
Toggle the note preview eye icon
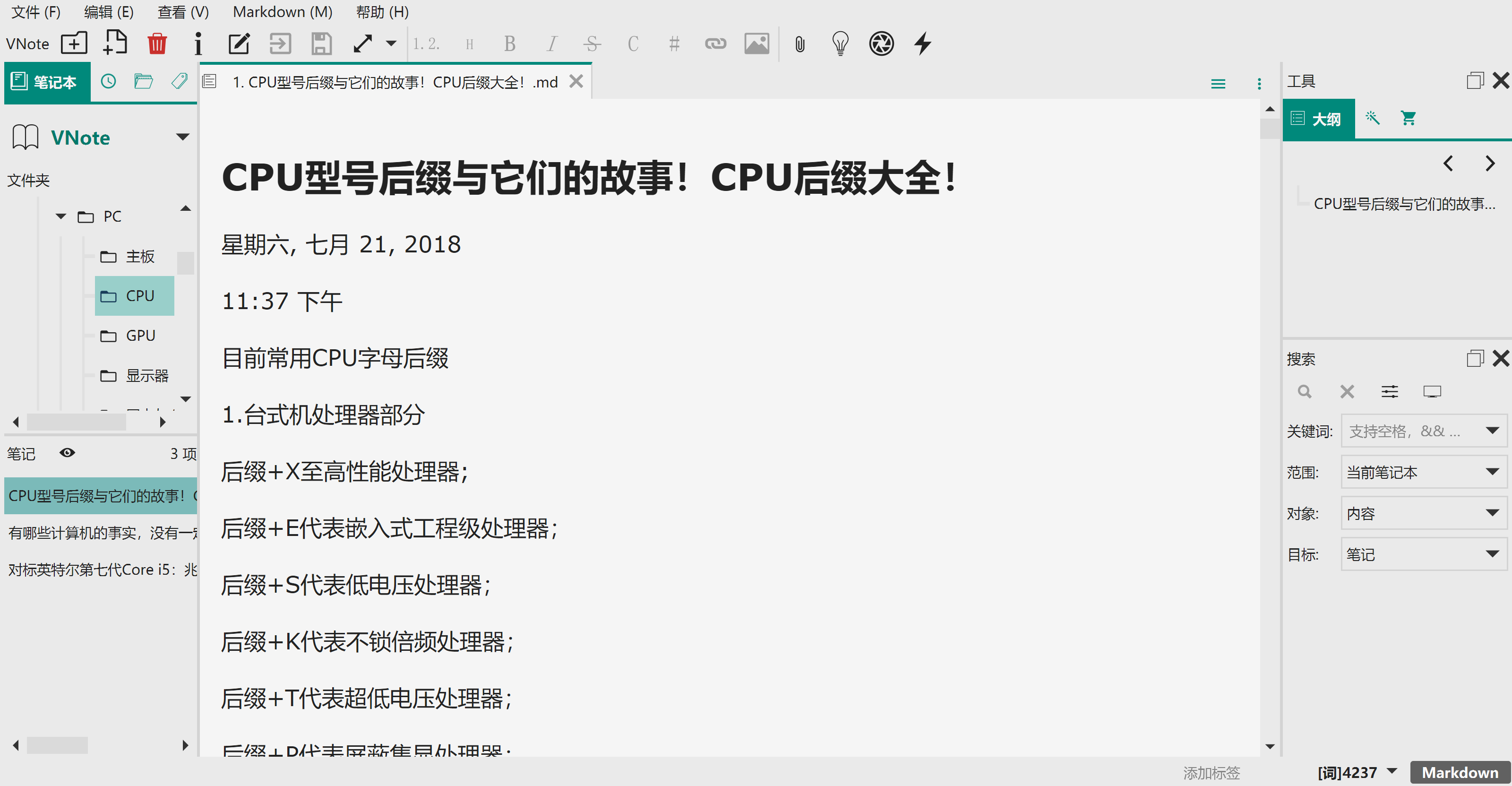tap(68, 453)
